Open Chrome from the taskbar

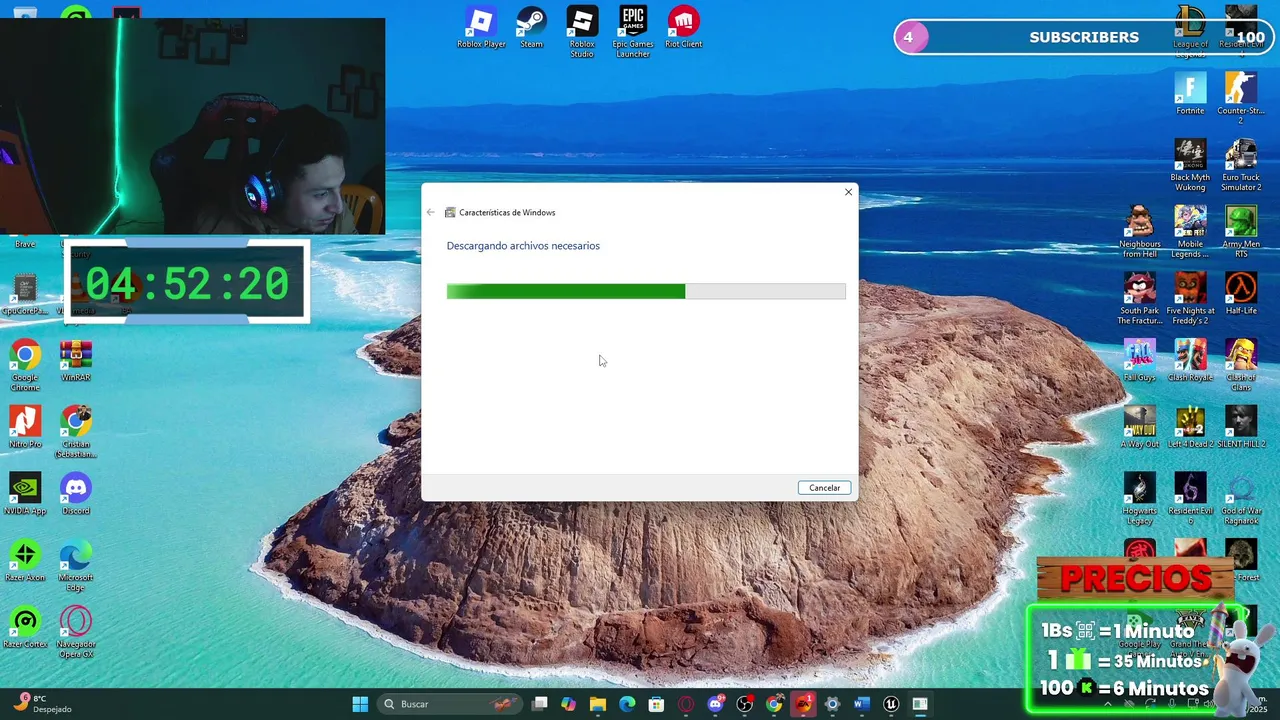[774, 704]
